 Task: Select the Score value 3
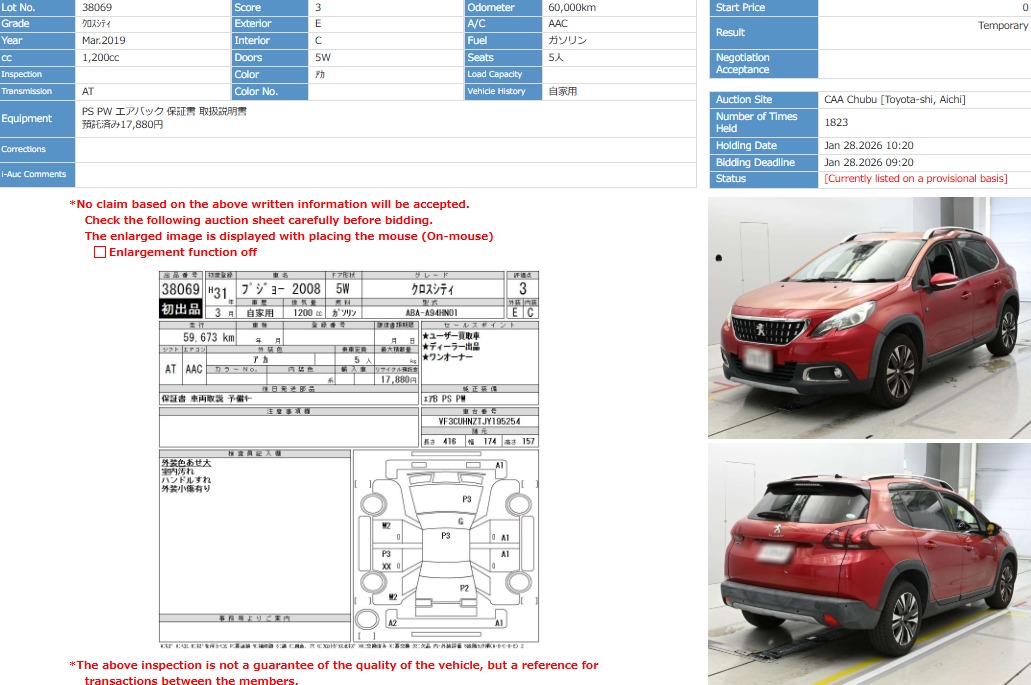tap(318, 7)
